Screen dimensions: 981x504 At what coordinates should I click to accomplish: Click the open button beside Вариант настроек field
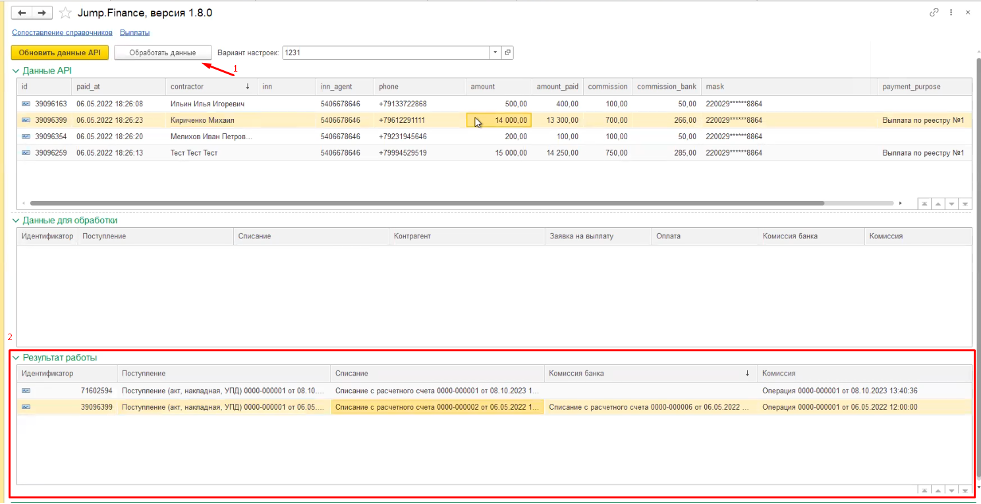tap(508, 52)
